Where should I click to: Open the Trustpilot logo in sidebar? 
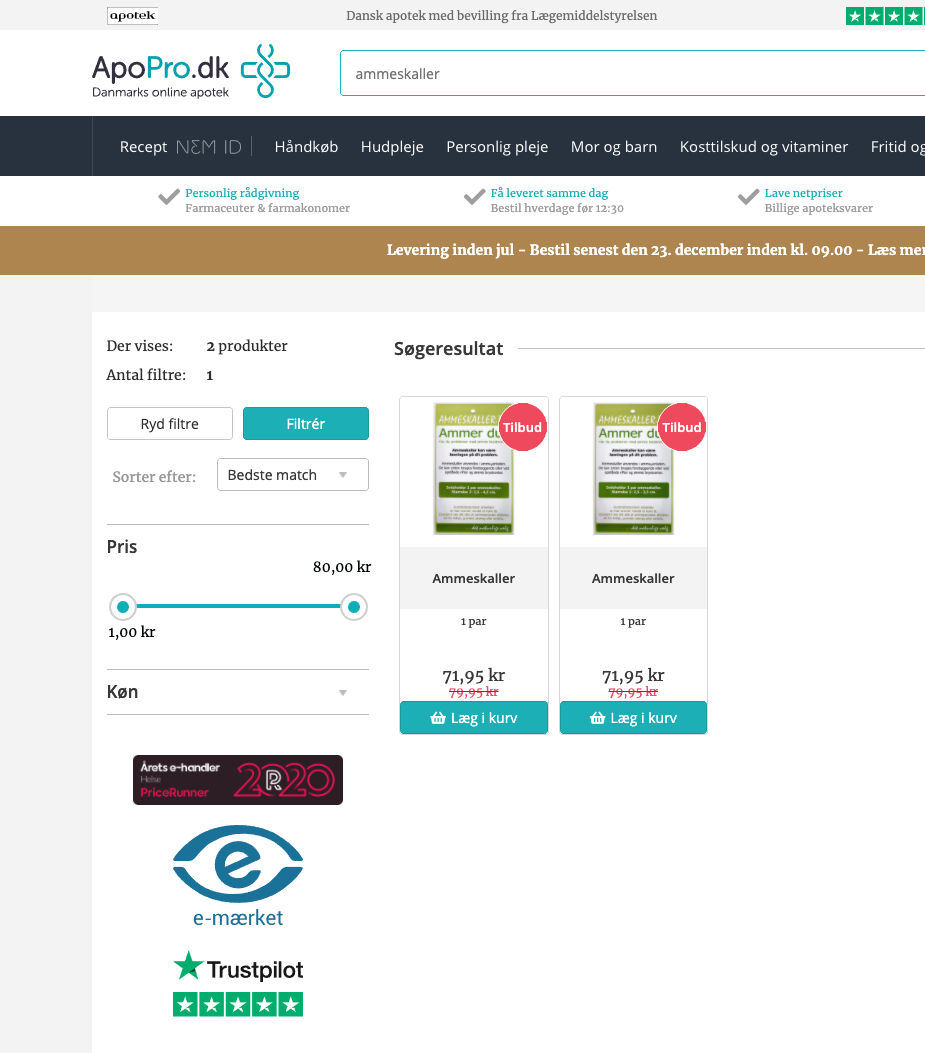[238, 968]
